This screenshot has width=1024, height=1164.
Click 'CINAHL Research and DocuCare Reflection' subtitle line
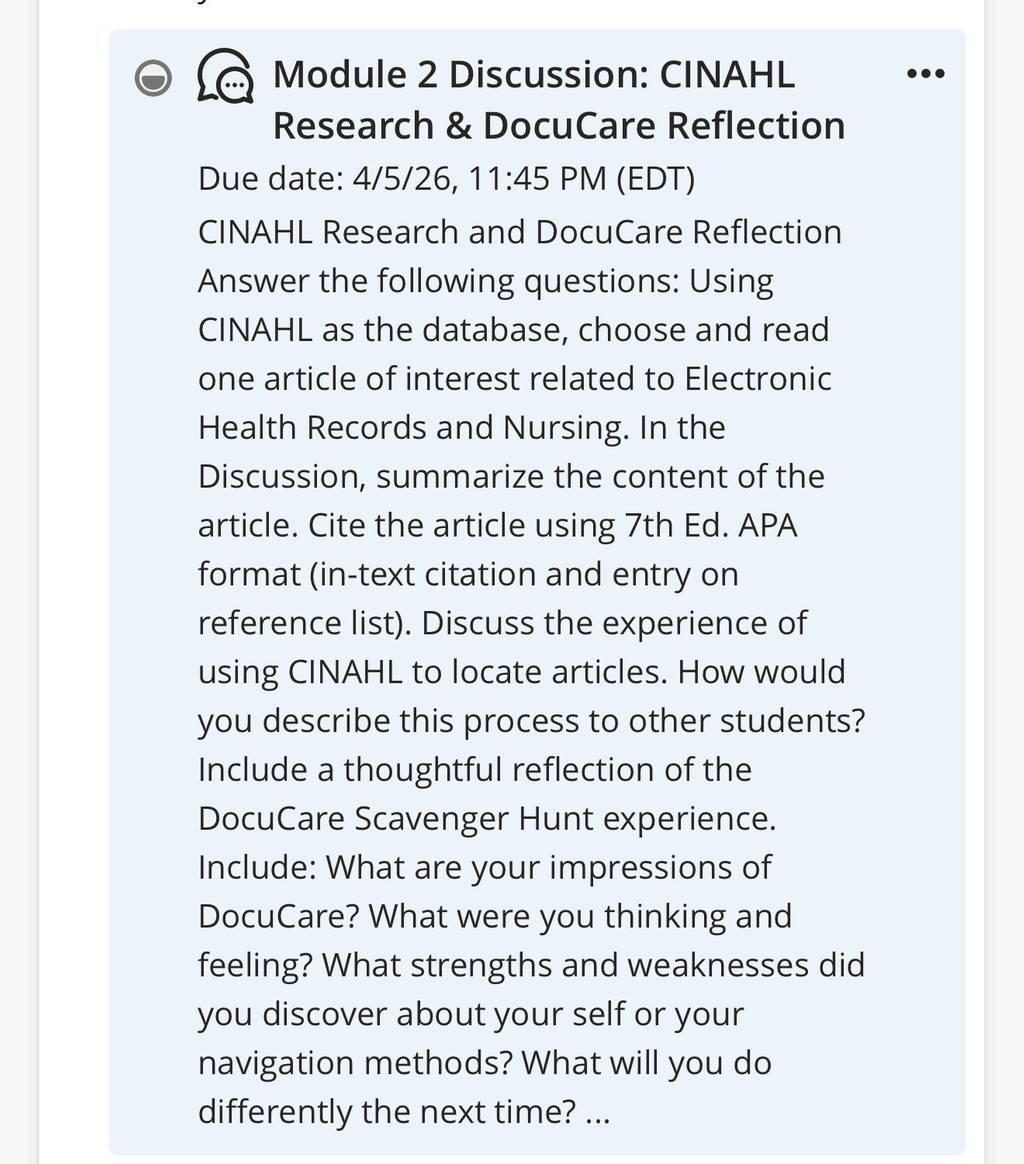coord(520,232)
